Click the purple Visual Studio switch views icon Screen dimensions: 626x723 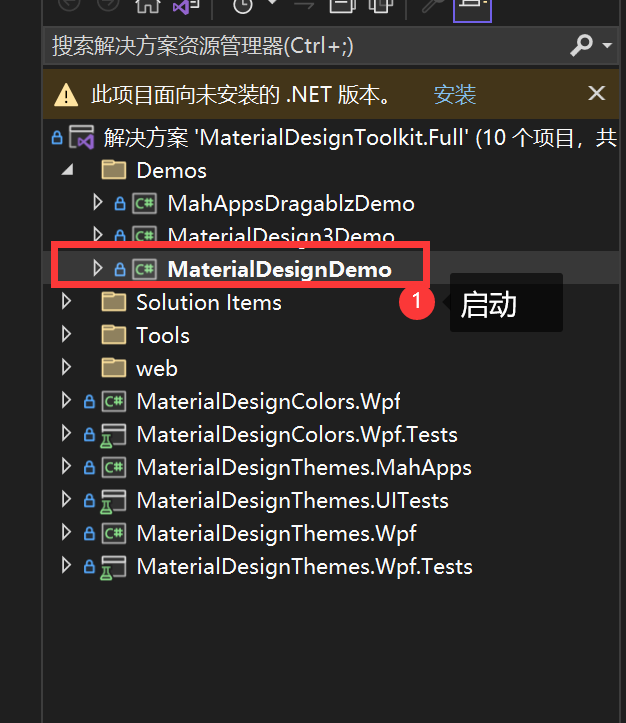(x=186, y=6)
